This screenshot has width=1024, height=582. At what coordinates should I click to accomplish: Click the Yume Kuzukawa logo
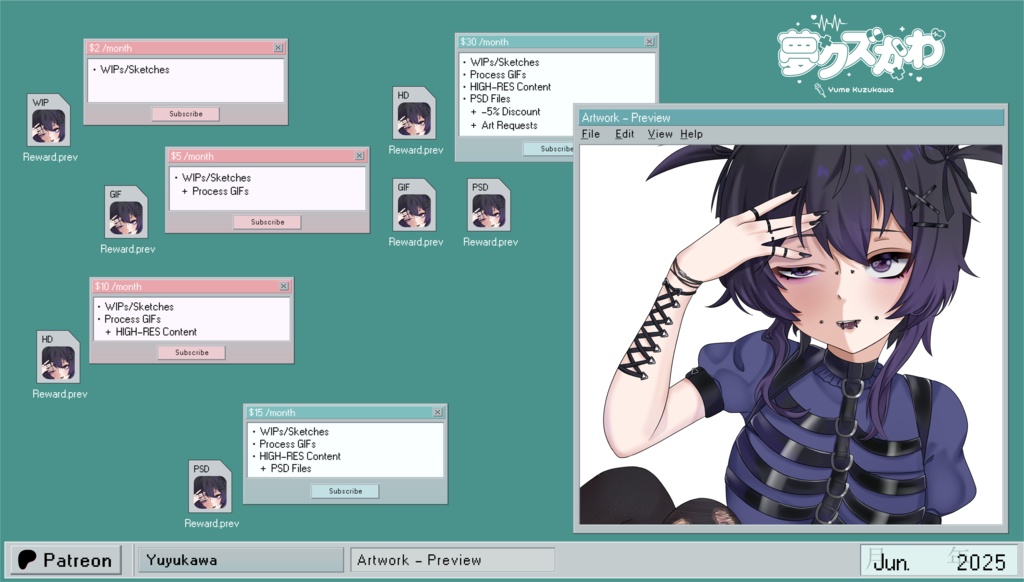pos(861,56)
